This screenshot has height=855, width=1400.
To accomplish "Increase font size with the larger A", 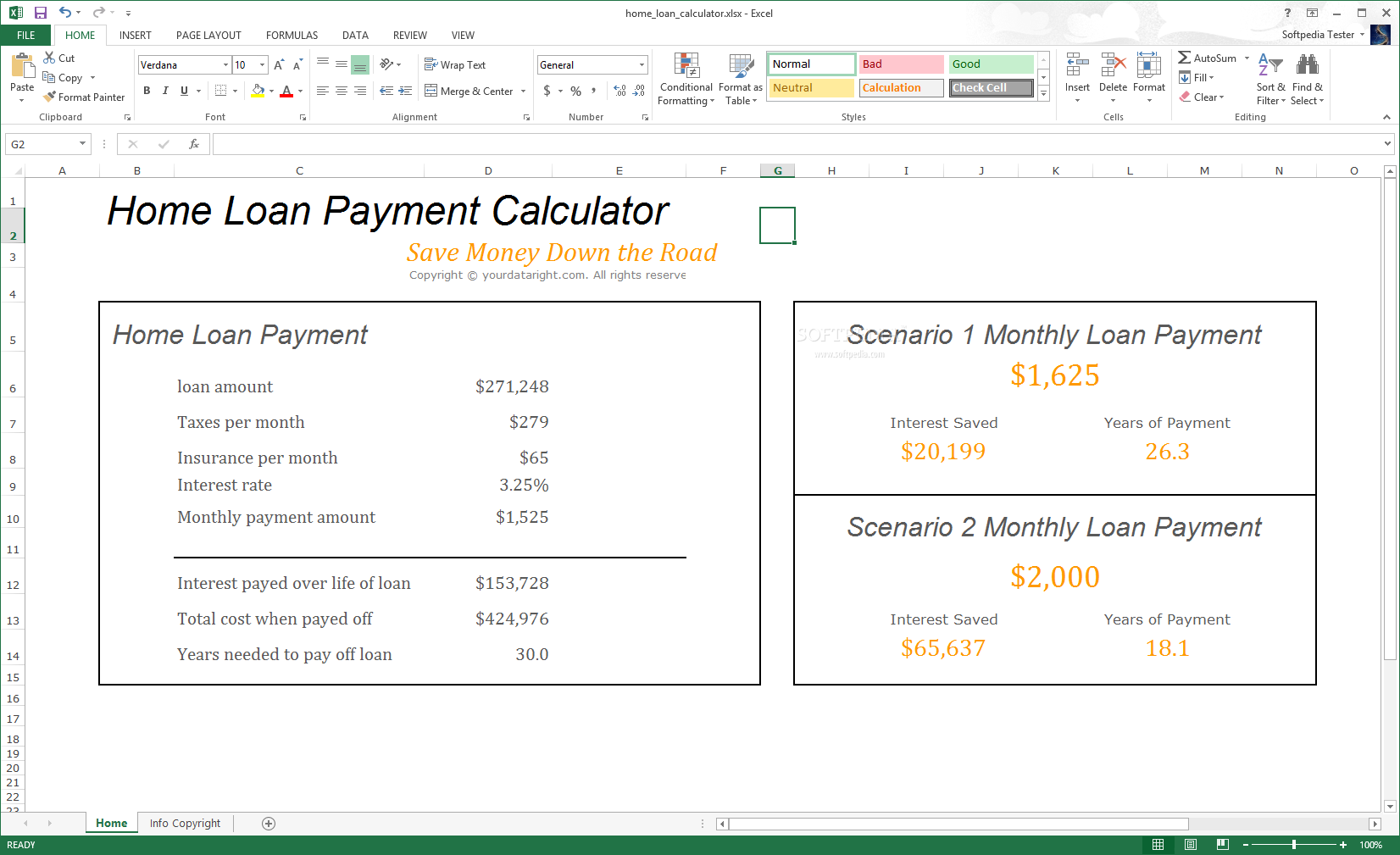I will pos(279,65).
